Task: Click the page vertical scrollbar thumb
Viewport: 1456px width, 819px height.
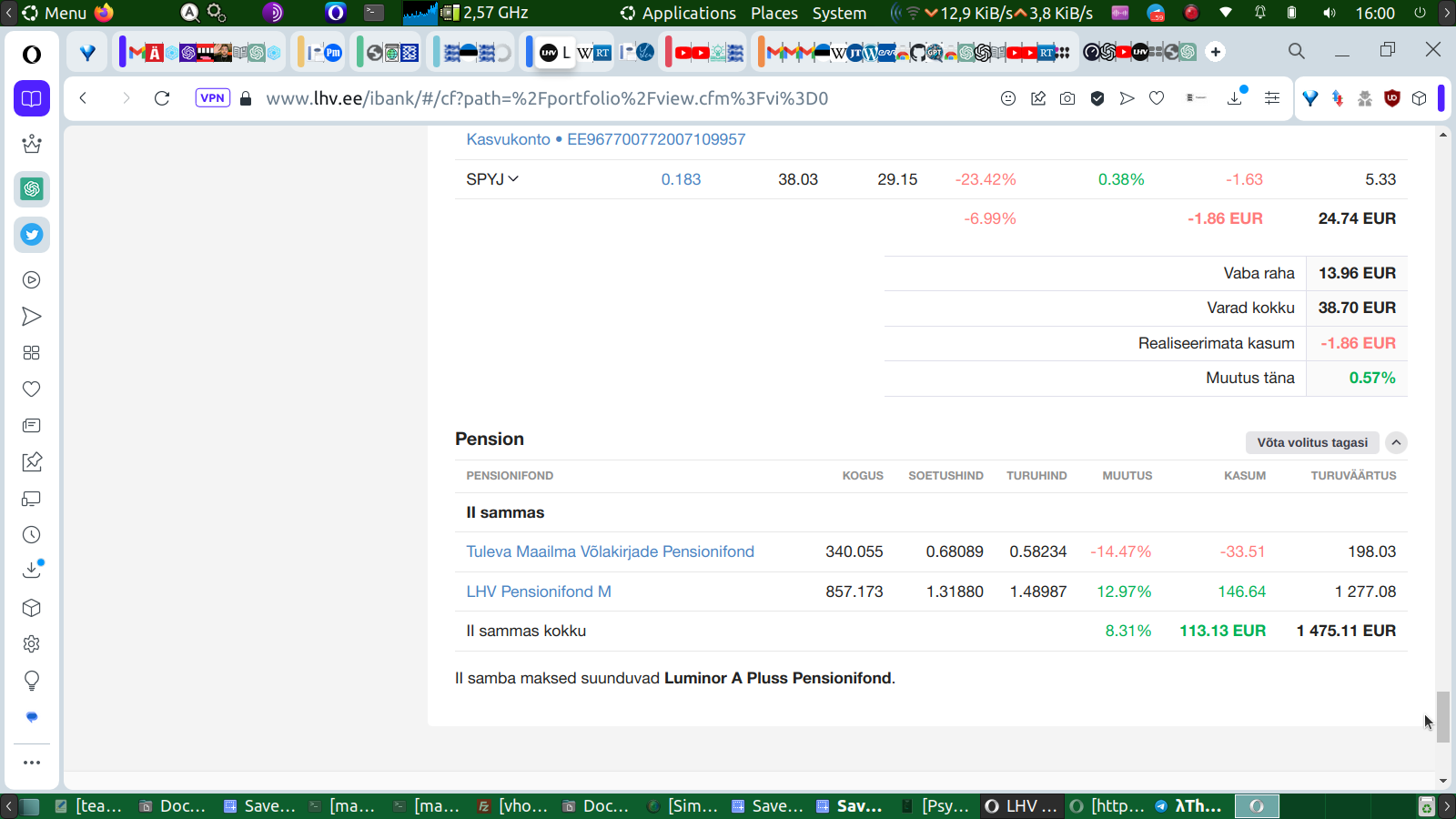Action: 1443,717
